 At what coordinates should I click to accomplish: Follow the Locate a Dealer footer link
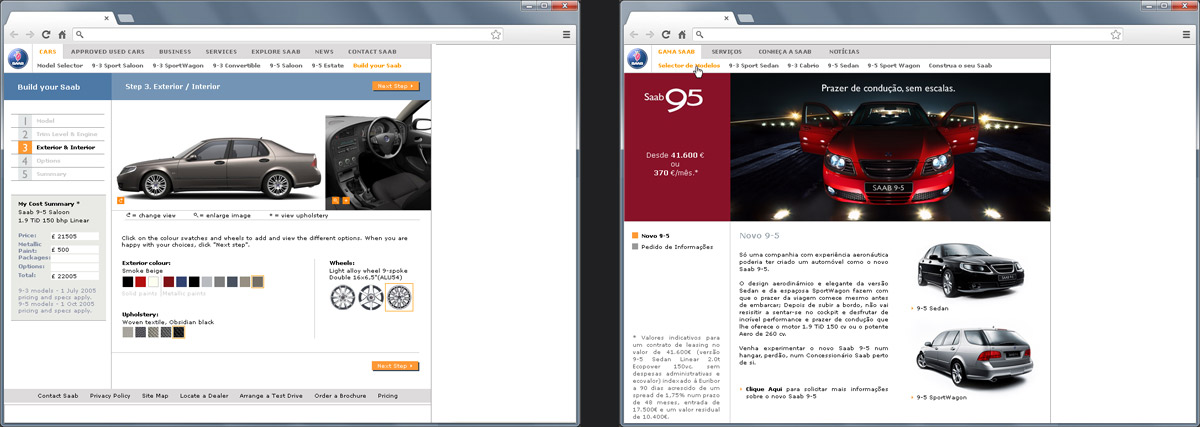[204, 396]
